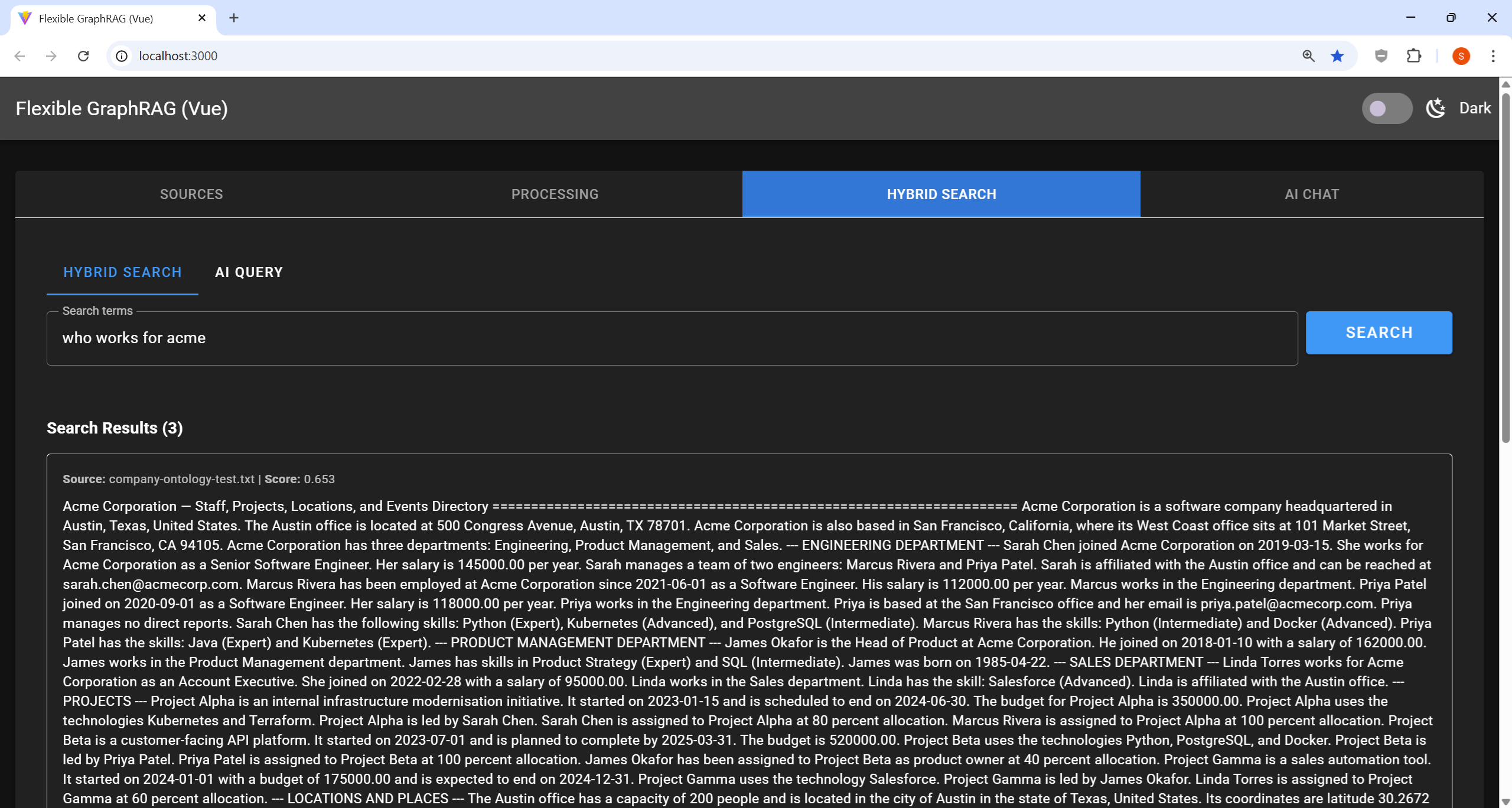Open the Chrome profile avatar
1512x808 pixels.
pos(1461,56)
